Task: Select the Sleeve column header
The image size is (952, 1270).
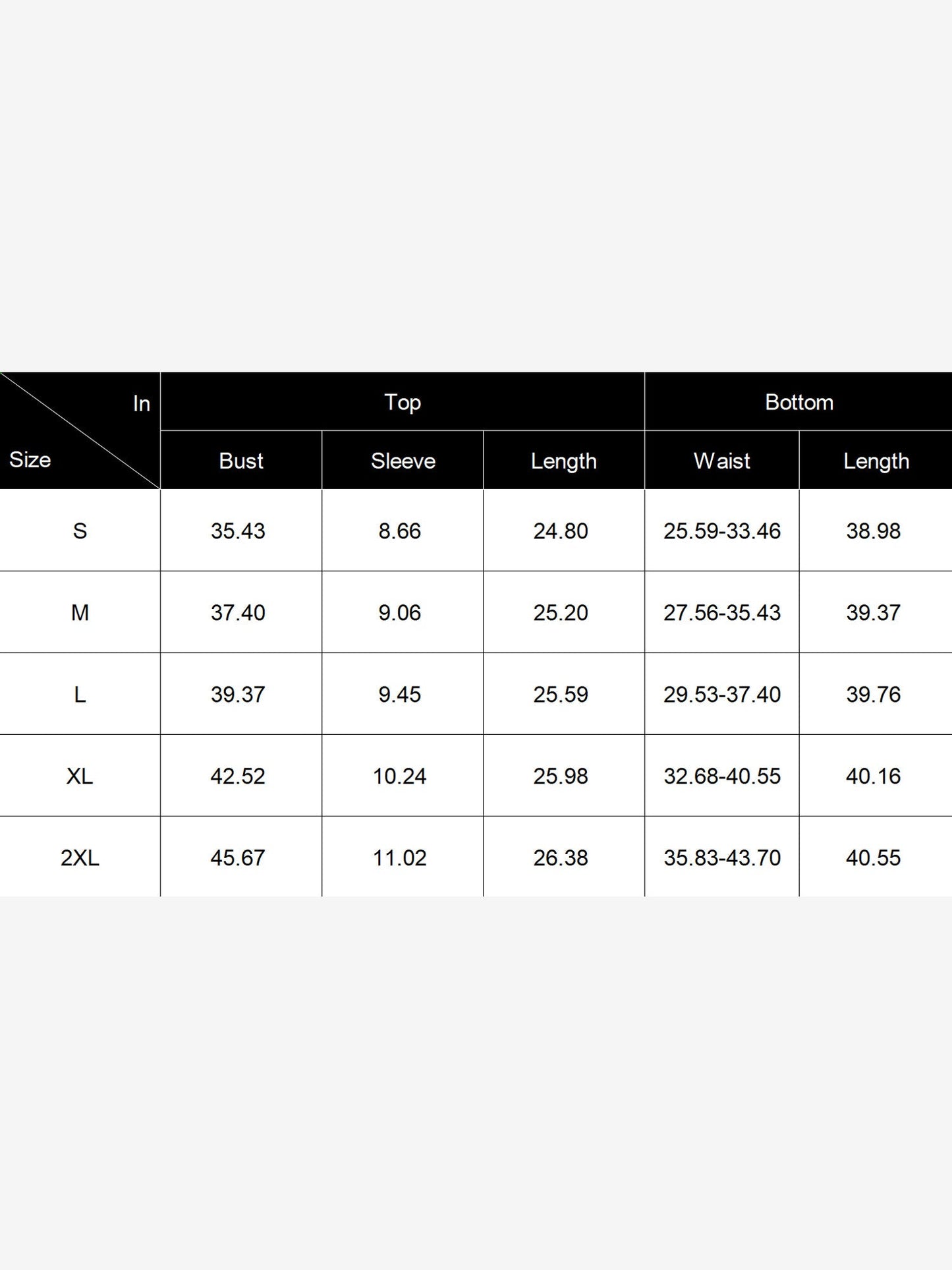Action: pos(403,460)
